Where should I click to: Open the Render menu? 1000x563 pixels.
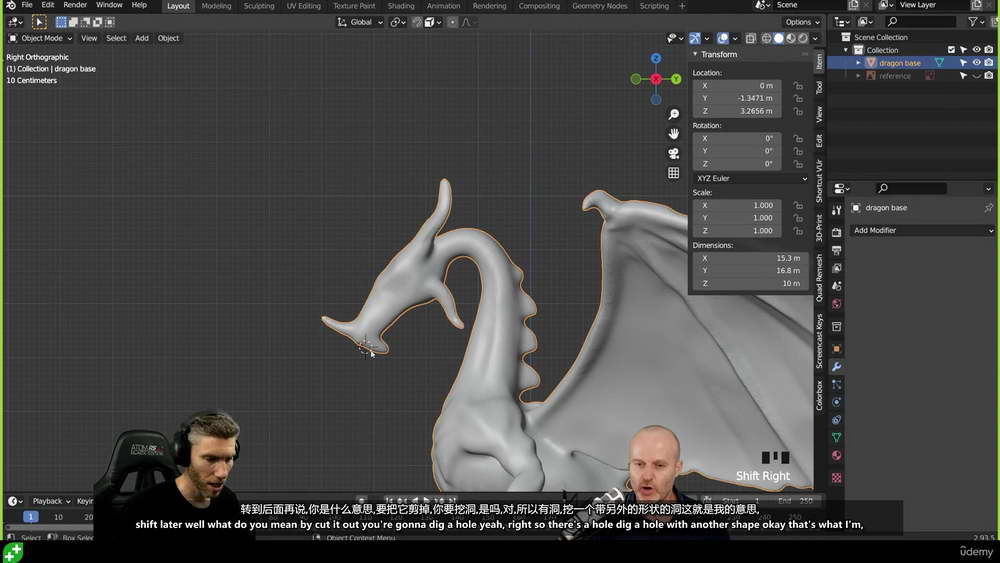point(75,5)
